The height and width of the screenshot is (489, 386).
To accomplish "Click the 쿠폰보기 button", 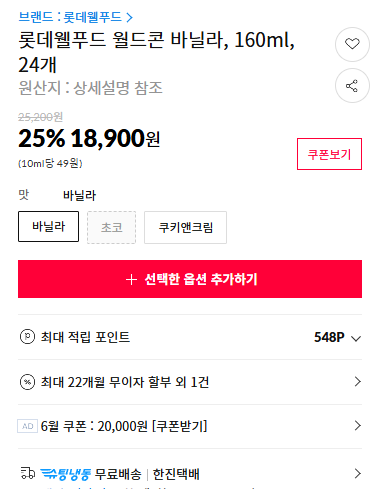I will point(329,154).
